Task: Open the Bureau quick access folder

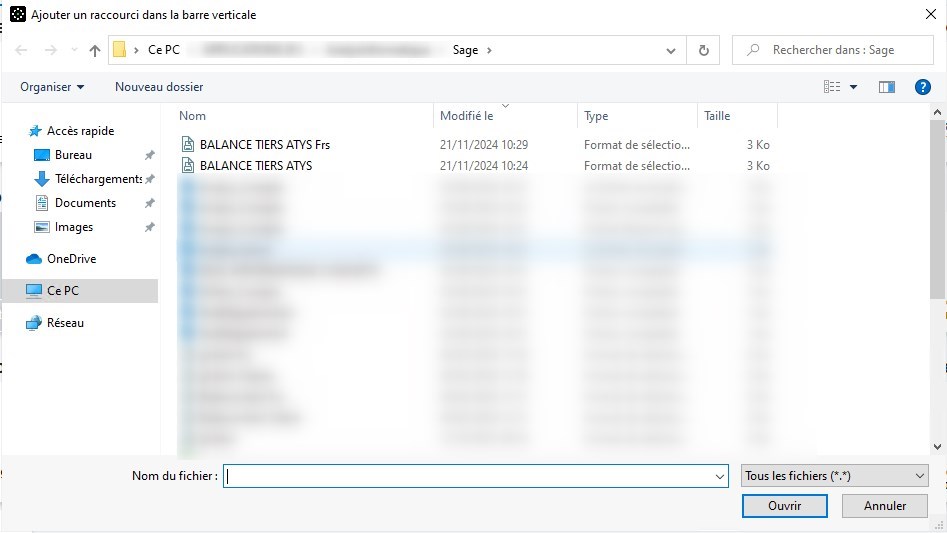Action: [73, 155]
